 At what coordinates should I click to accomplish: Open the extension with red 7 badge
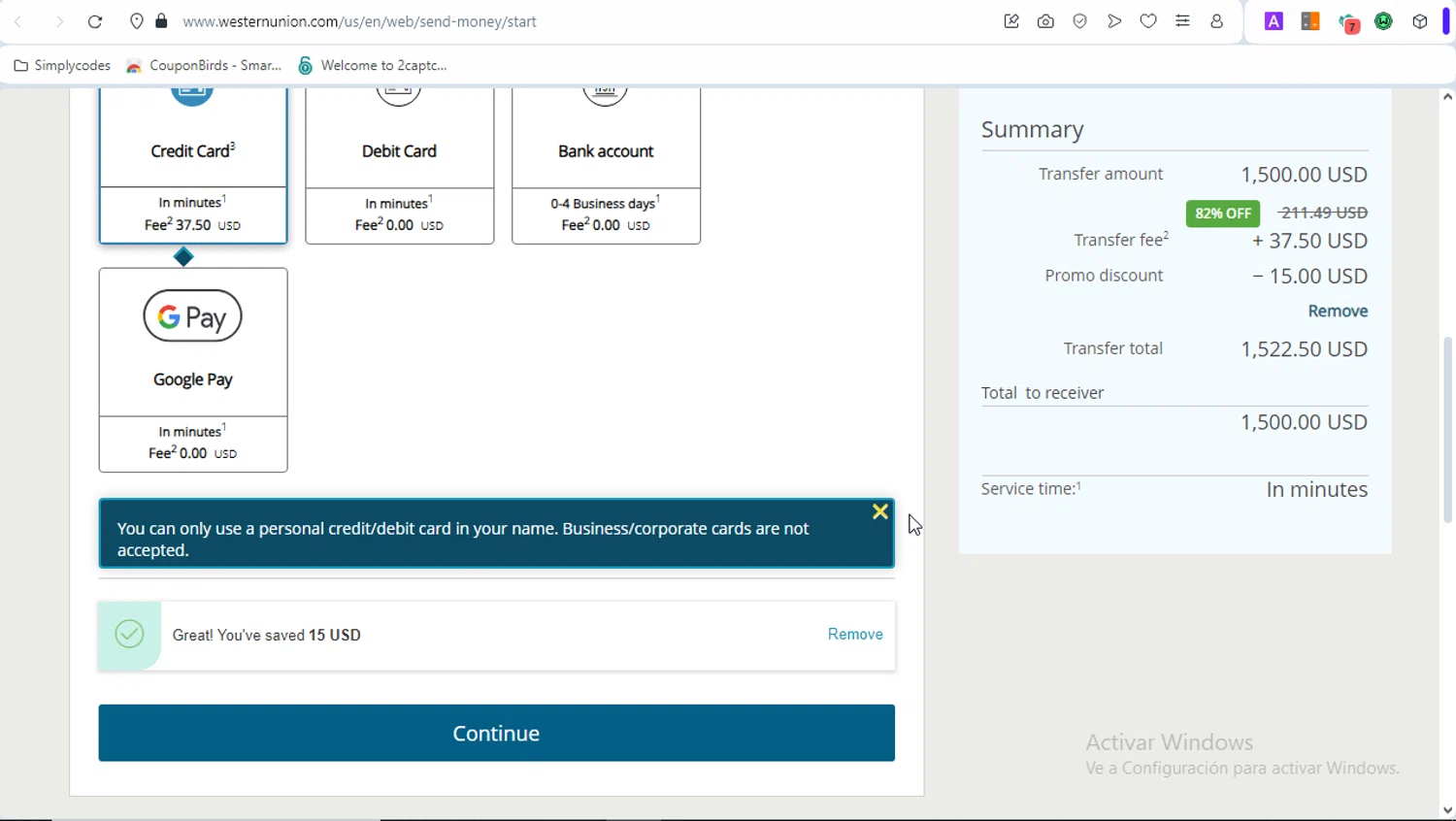1348,22
